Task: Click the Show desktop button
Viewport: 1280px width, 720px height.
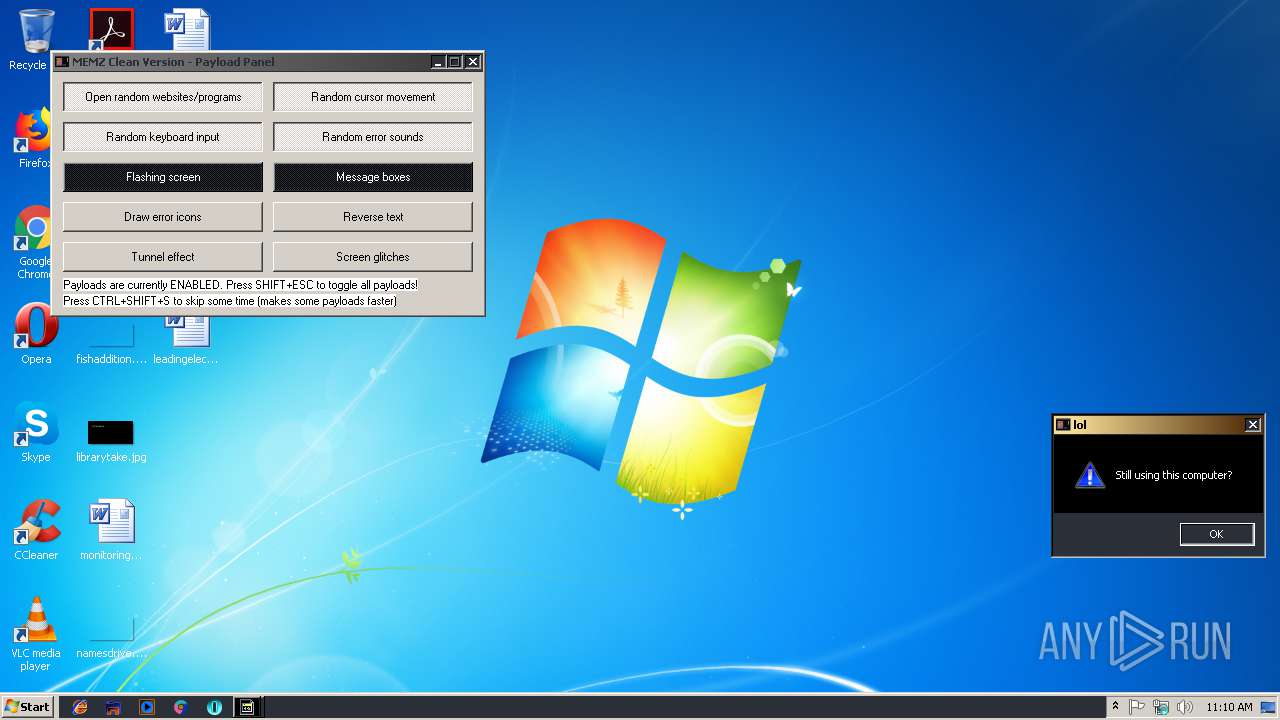Action: (1269, 707)
